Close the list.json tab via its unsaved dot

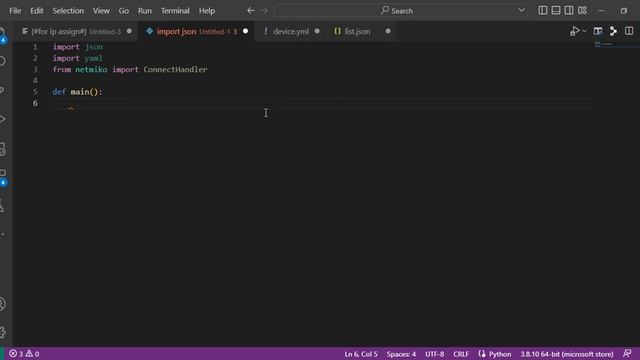pyautogui.click(x=388, y=31)
